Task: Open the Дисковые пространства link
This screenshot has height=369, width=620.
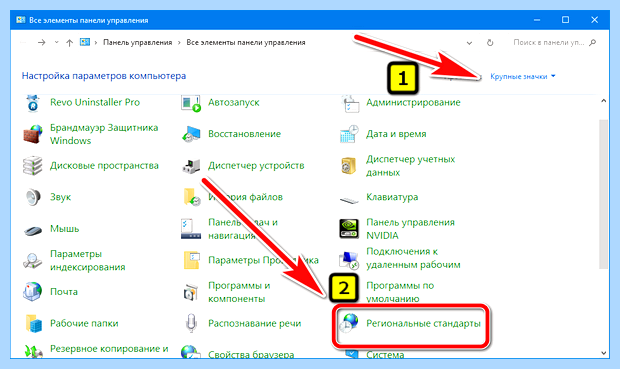Action: click(104, 166)
